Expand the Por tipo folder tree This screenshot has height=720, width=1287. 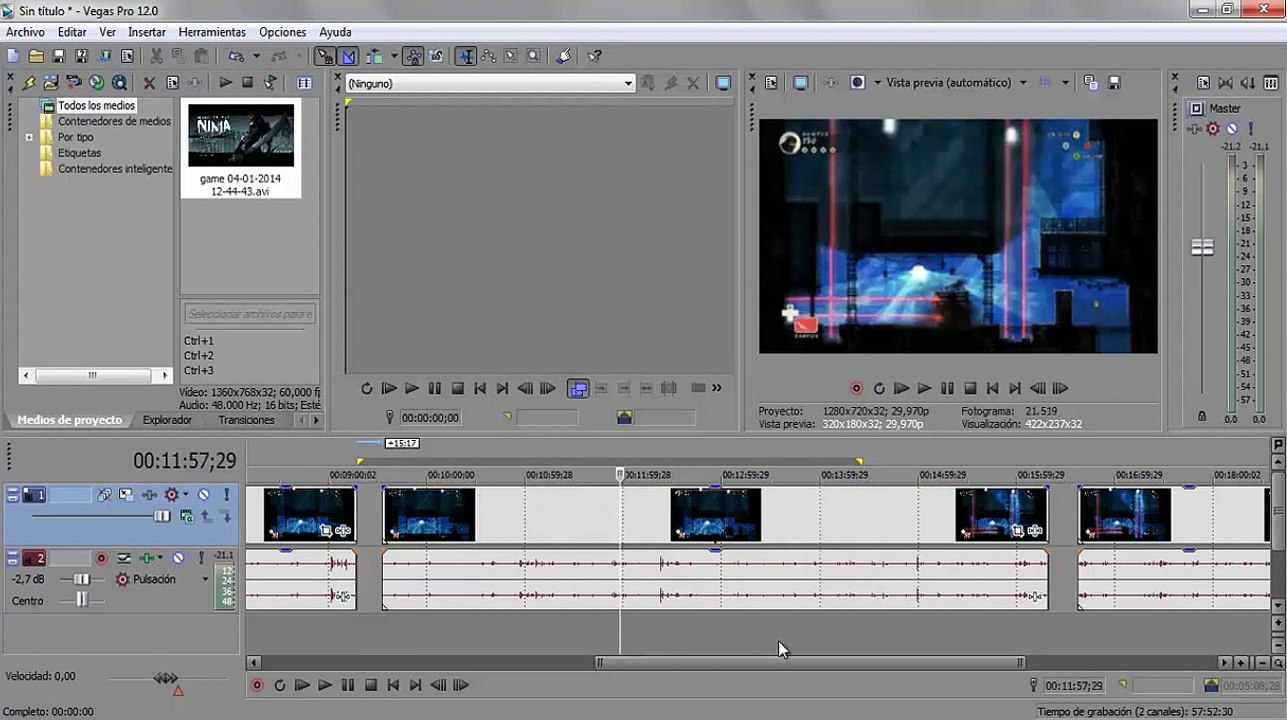[30, 137]
